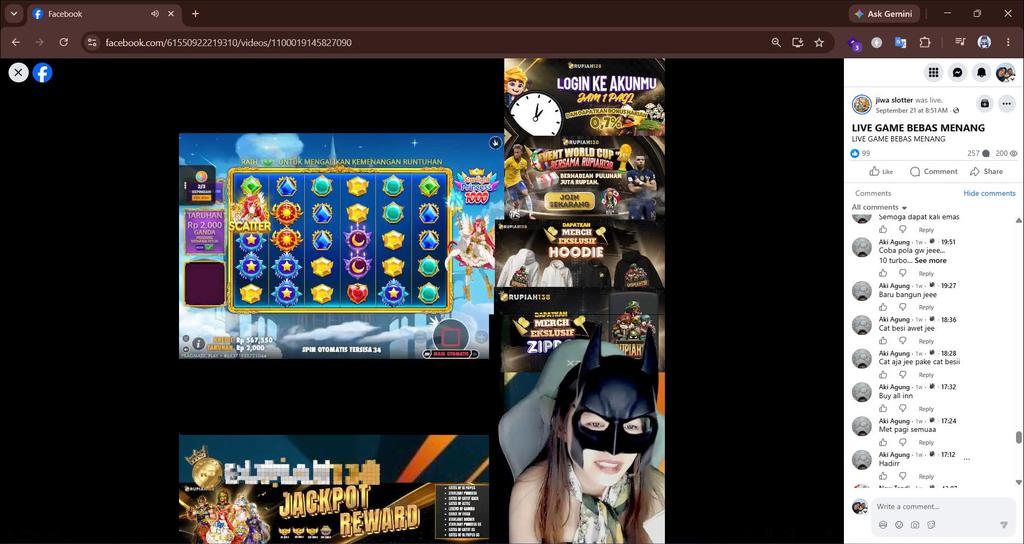This screenshot has height=544, width=1024.
Task: Like the live video post
Action: (x=881, y=172)
